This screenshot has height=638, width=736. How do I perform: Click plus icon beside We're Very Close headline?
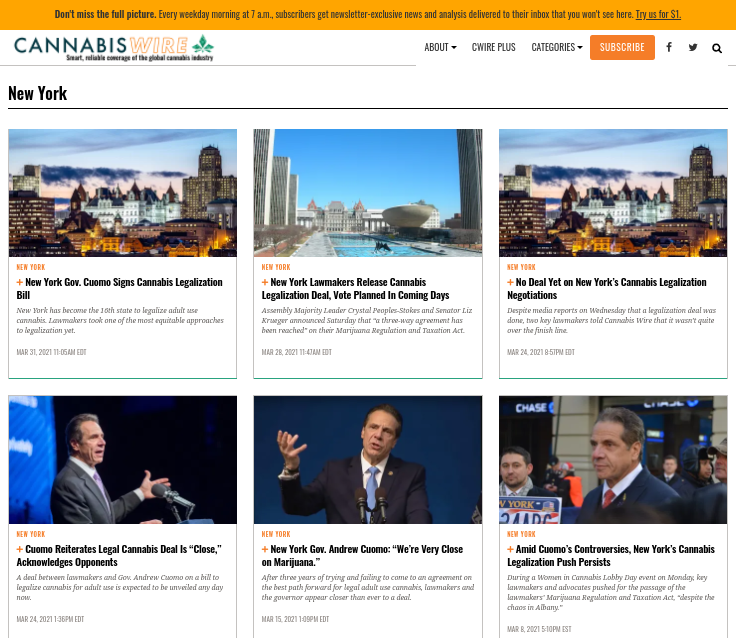[265, 549]
